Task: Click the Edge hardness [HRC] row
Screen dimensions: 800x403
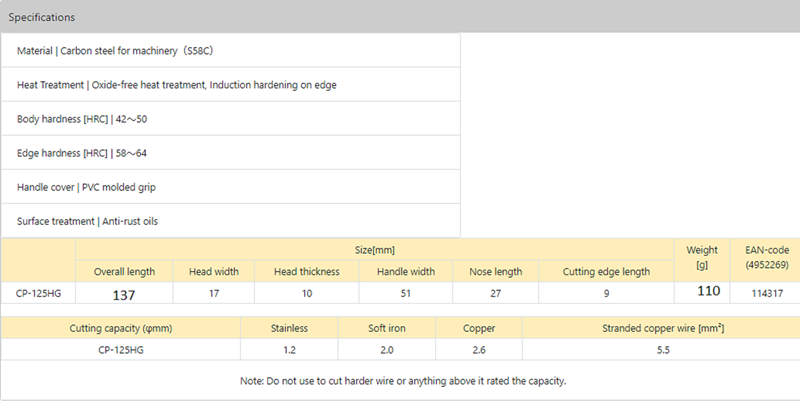Action: (82, 153)
